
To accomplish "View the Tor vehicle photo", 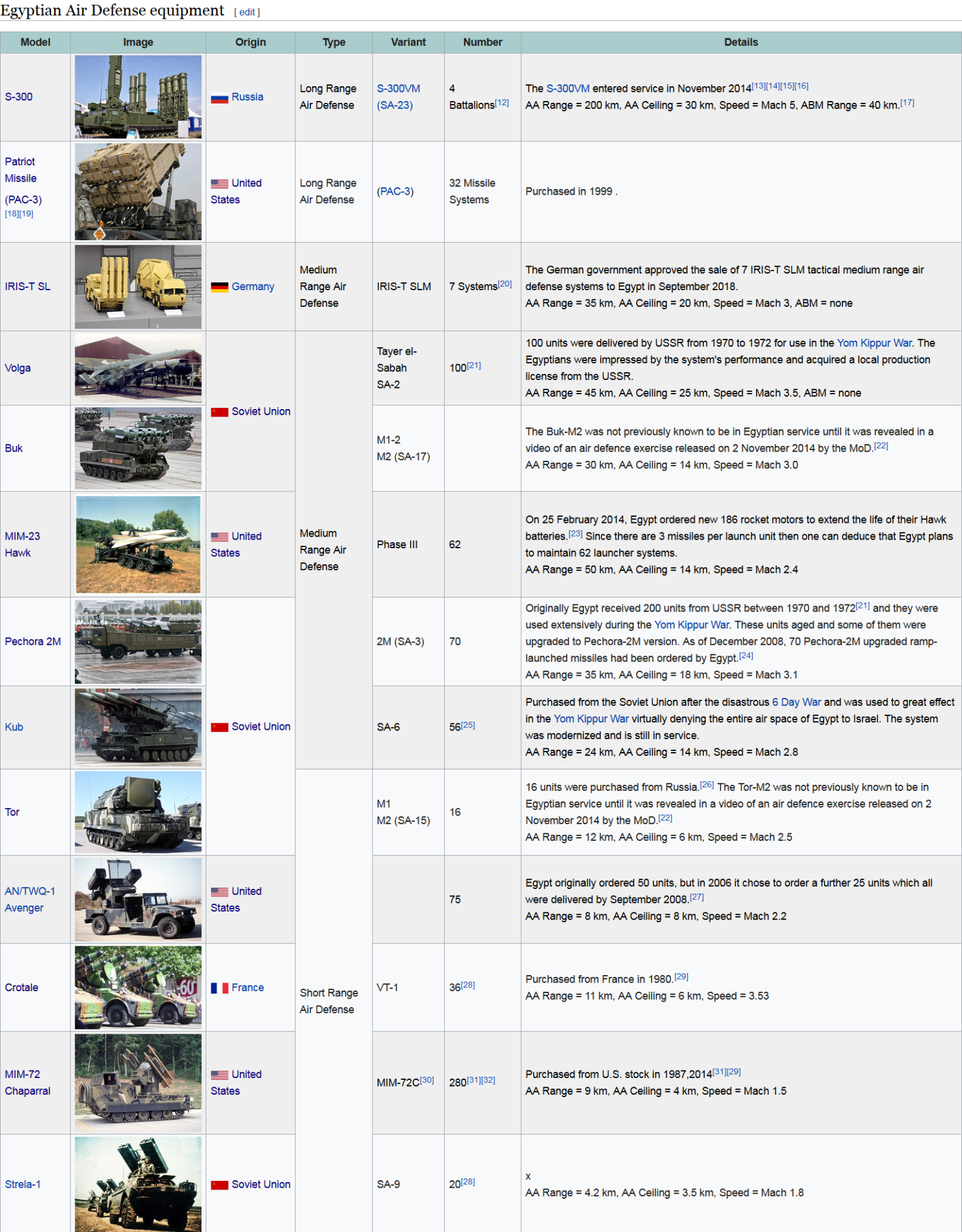I will [x=138, y=812].
